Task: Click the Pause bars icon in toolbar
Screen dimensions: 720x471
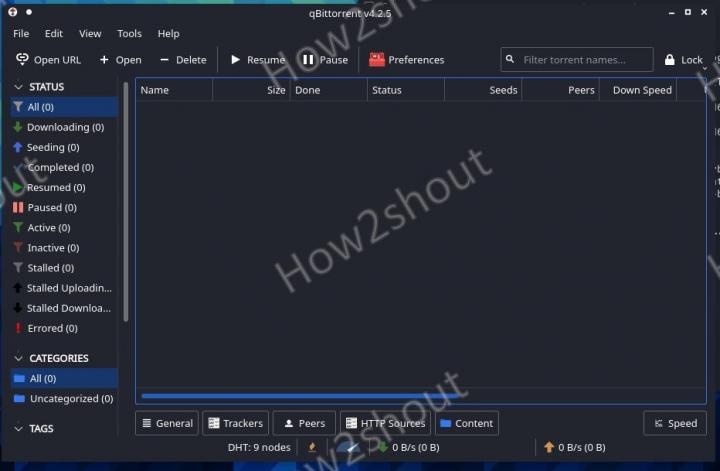Action: tap(308, 60)
